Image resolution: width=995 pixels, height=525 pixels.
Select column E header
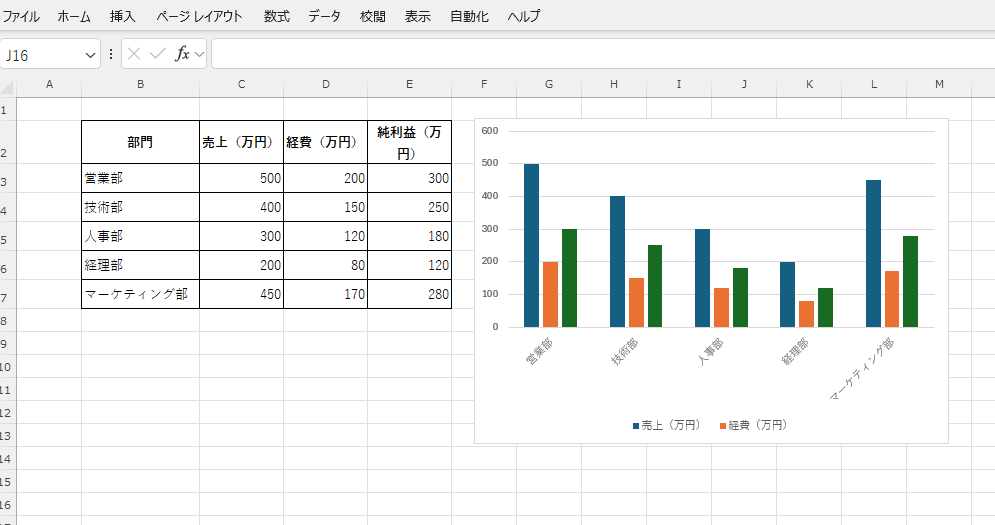pyautogui.click(x=409, y=84)
